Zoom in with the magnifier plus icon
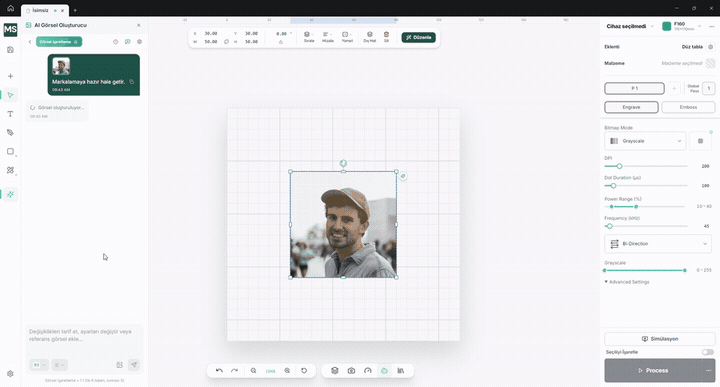This screenshot has height=387, width=720. [x=287, y=370]
